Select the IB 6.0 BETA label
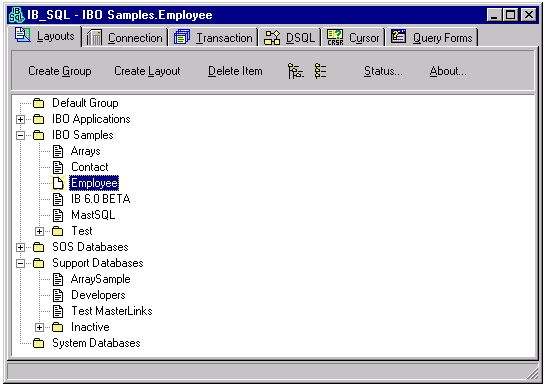 point(101,199)
